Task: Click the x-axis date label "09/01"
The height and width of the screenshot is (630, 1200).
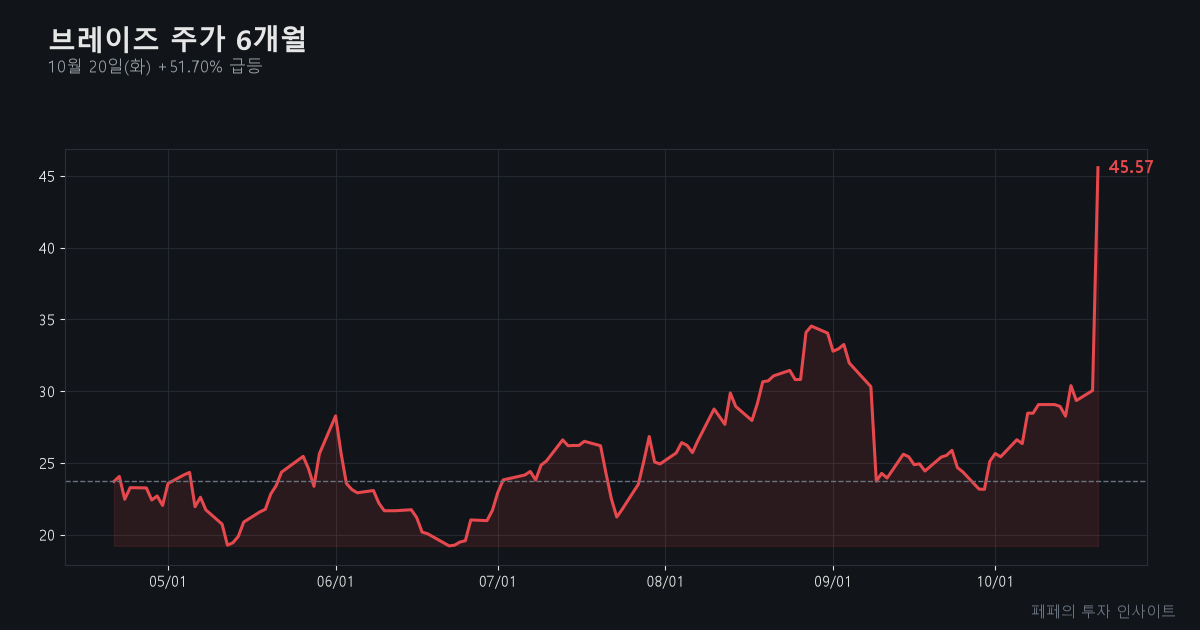Action: point(833,581)
